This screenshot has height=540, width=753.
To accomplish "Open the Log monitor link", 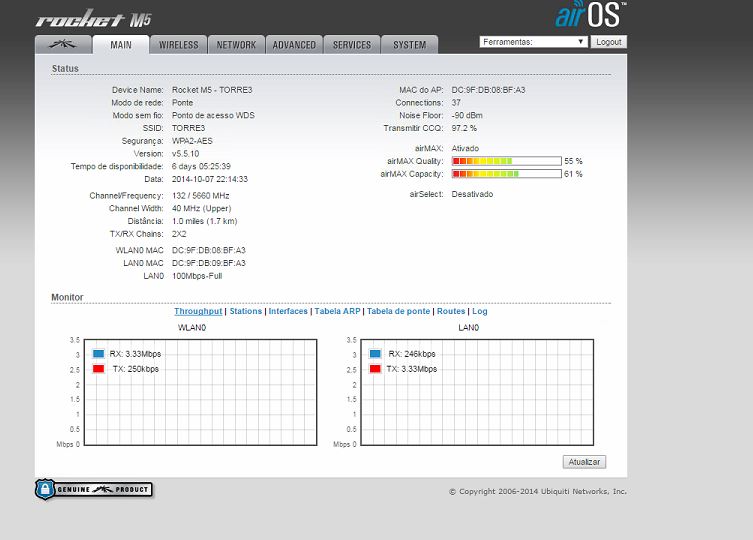I will coord(480,311).
